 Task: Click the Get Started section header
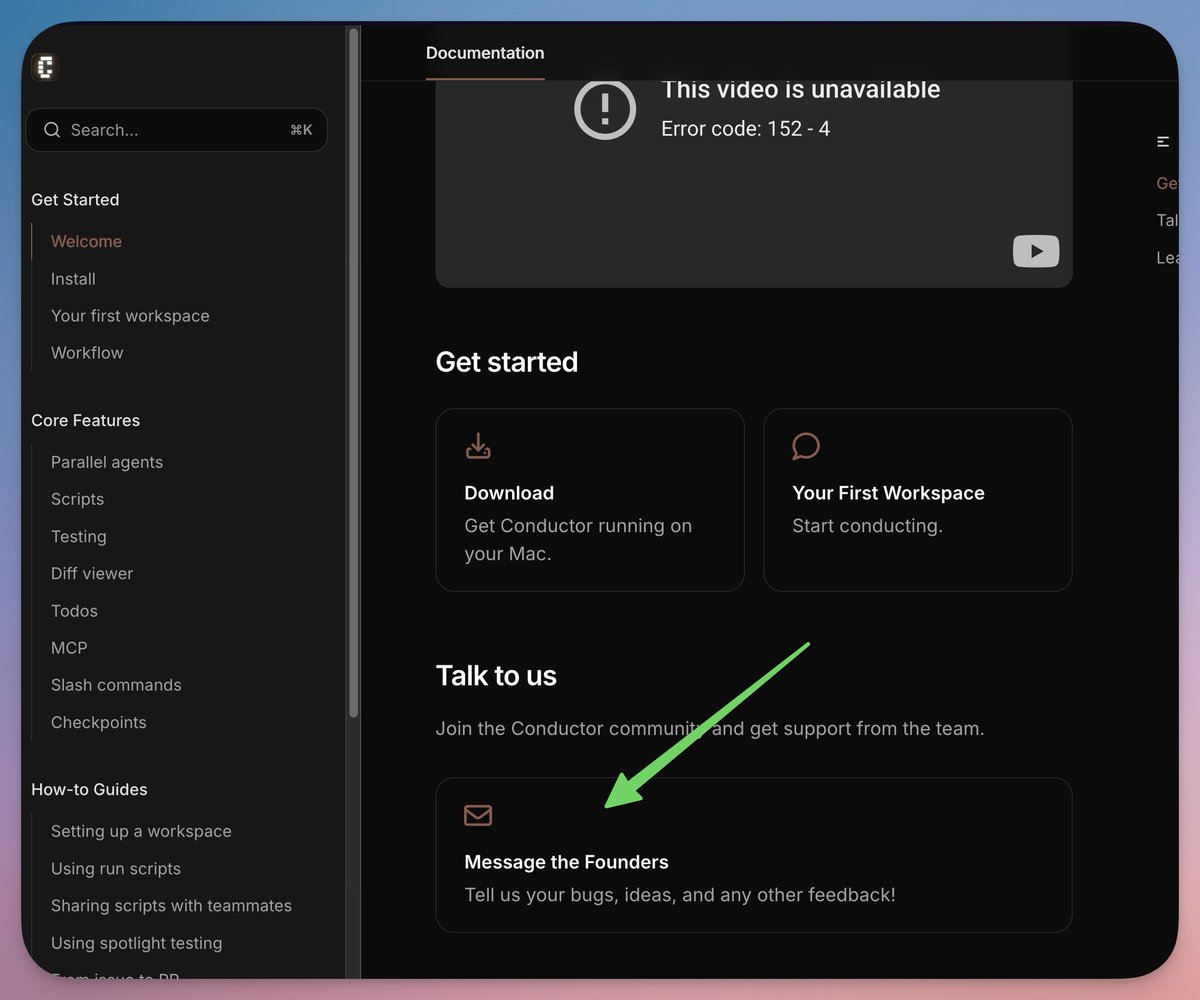pyautogui.click(x=75, y=200)
